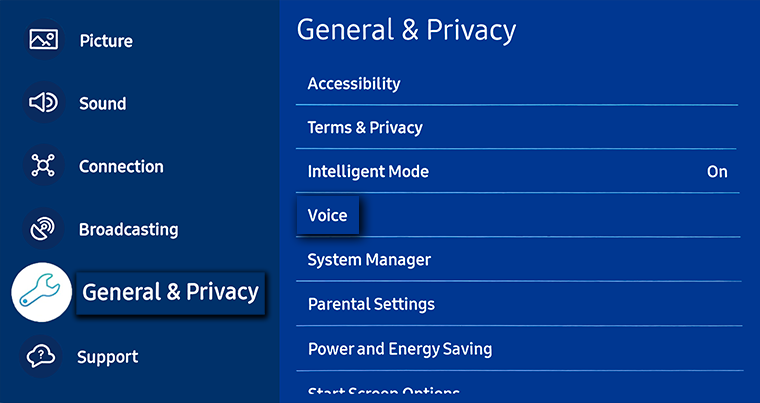
Task: Click the Broadcasting satellite dish icon
Action: 43,229
